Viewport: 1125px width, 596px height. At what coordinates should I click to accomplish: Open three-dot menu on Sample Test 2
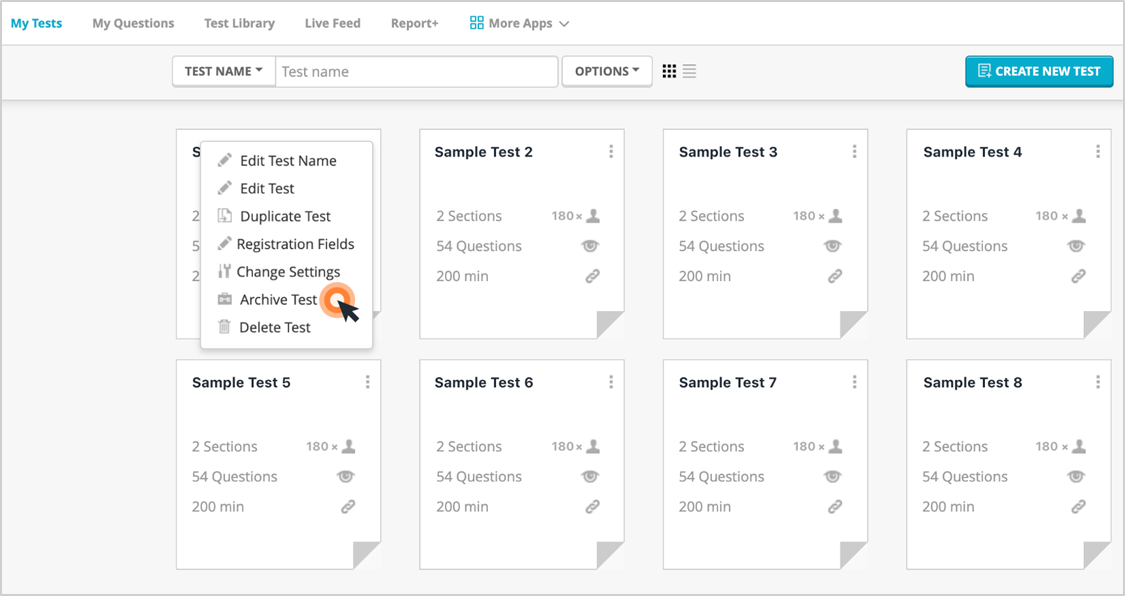click(611, 151)
